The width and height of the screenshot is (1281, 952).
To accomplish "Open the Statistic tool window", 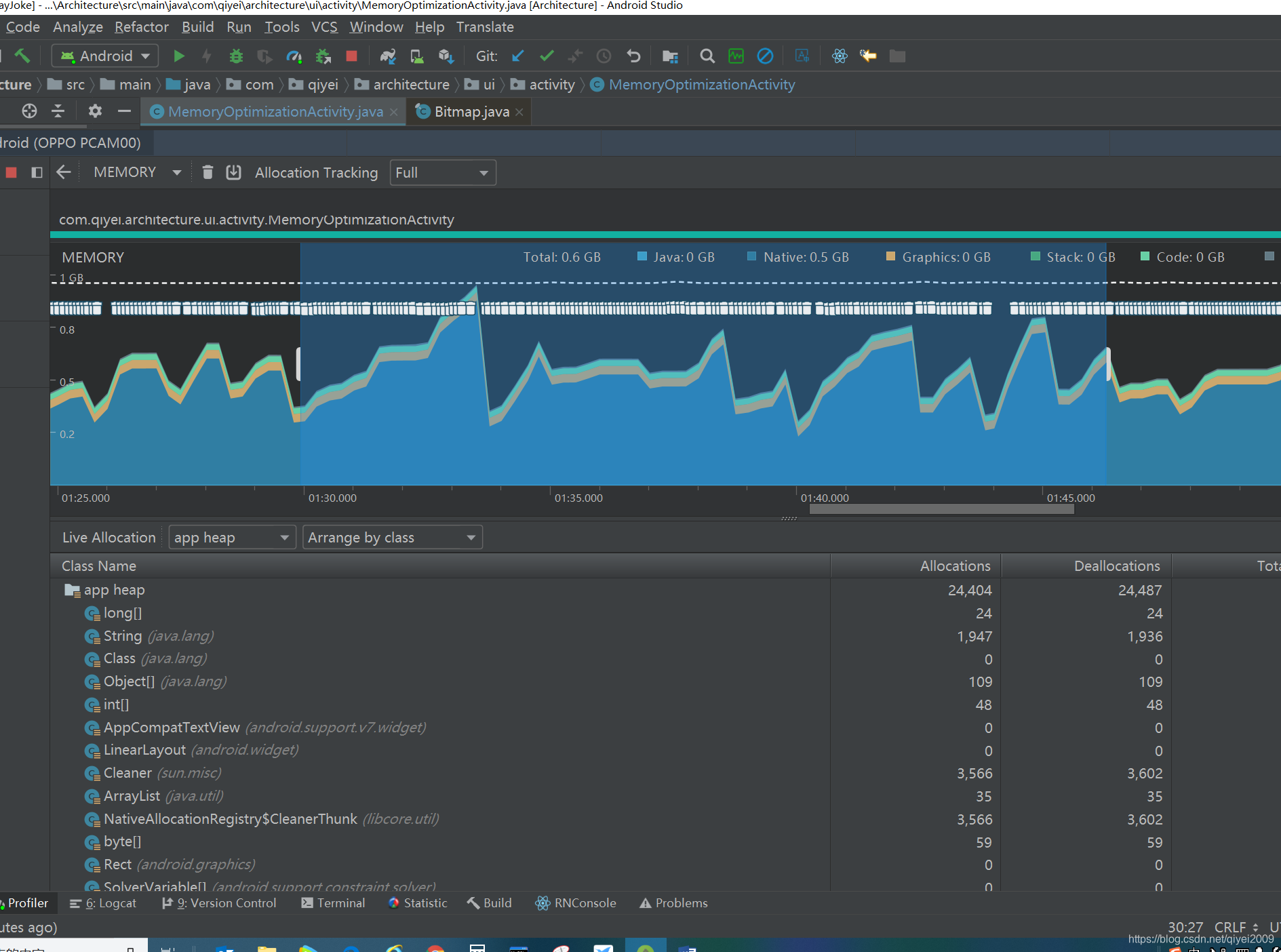I will pyautogui.click(x=418, y=903).
